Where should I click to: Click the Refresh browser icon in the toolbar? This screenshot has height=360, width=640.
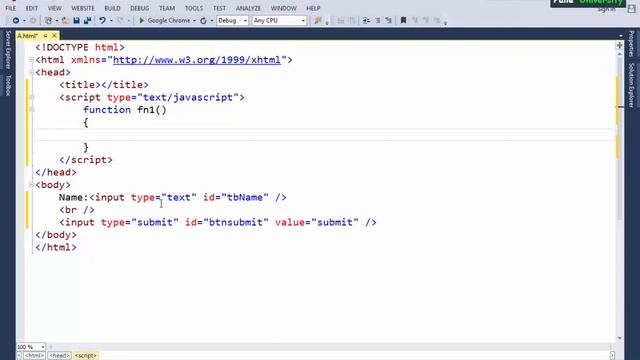pos(203,20)
